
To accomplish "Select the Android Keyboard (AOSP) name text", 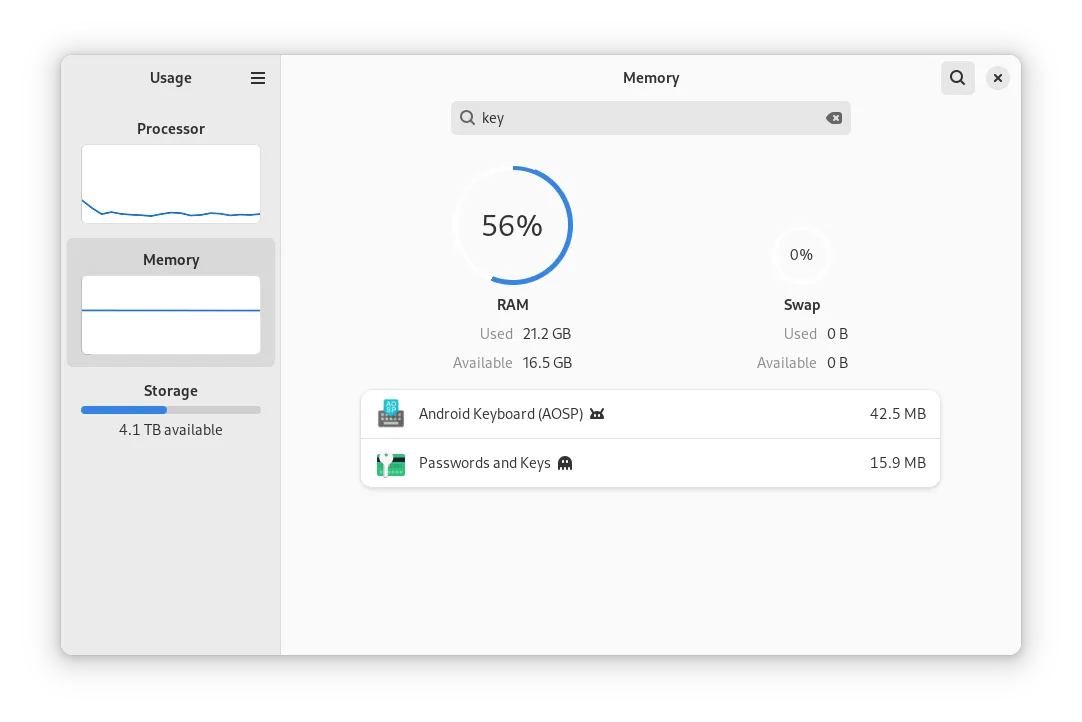I will [x=500, y=414].
